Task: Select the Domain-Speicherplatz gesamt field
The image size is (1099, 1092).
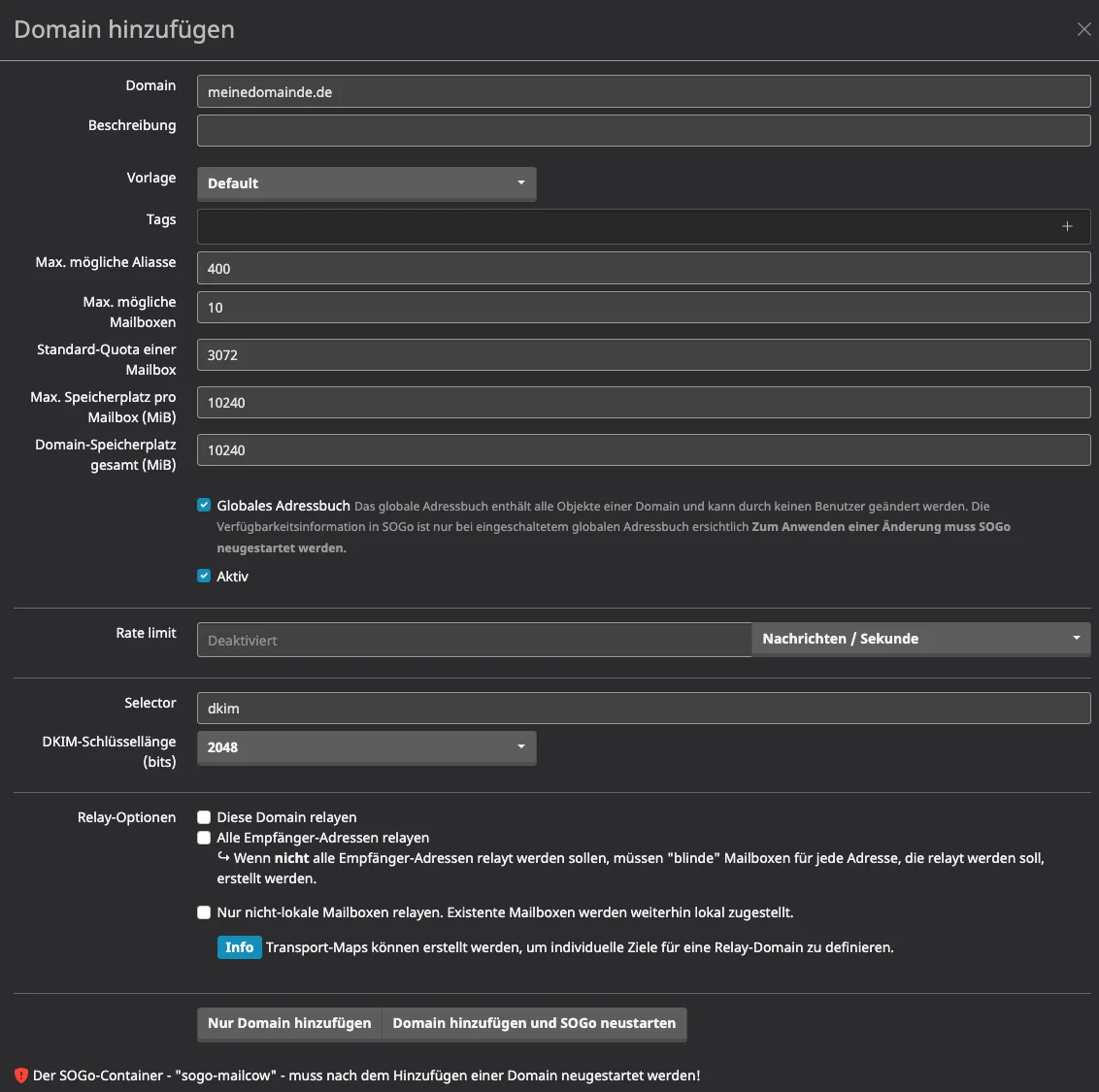Action: click(644, 450)
